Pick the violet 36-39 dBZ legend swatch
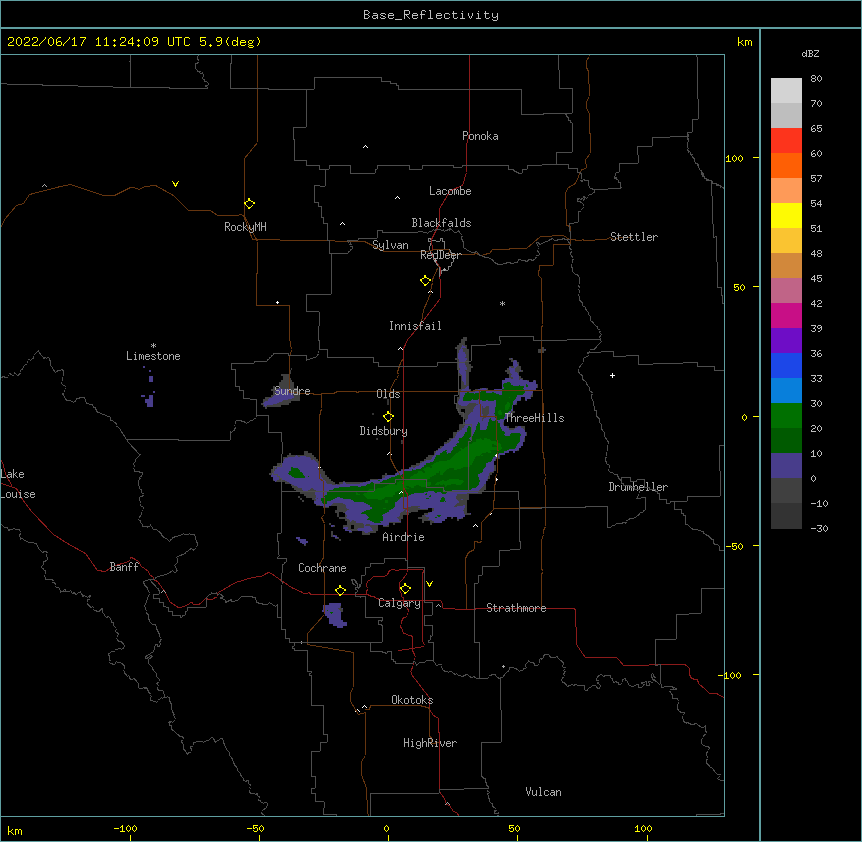The width and height of the screenshot is (862, 842). click(786, 341)
